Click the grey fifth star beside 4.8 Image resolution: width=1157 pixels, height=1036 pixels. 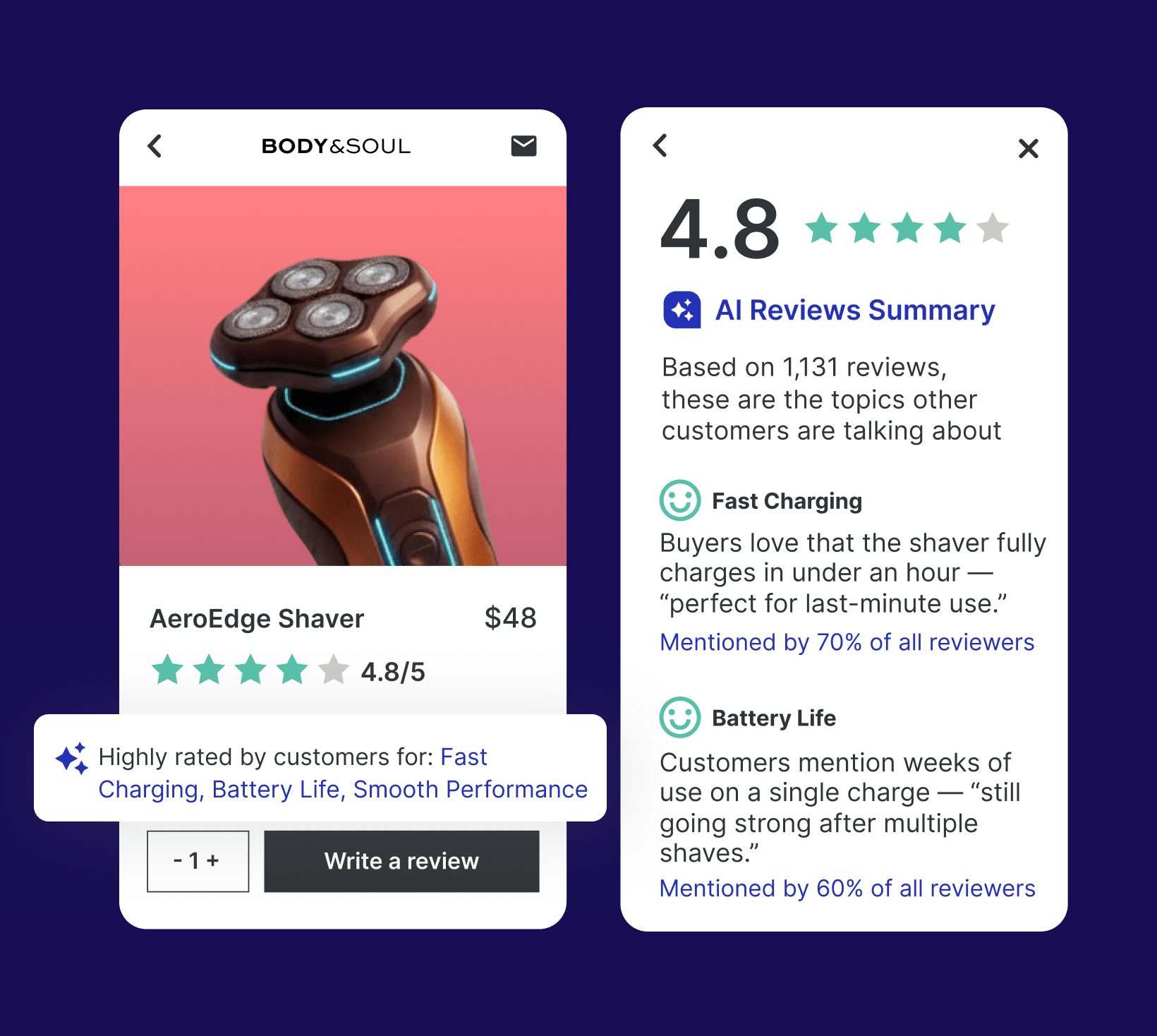click(993, 227)
